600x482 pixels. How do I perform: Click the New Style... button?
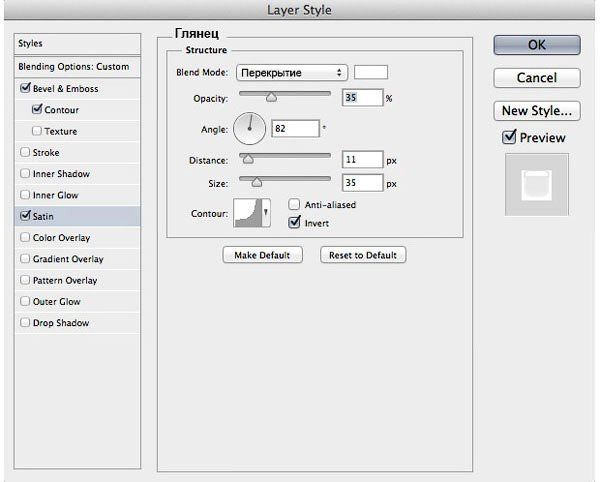click(537, 110)
